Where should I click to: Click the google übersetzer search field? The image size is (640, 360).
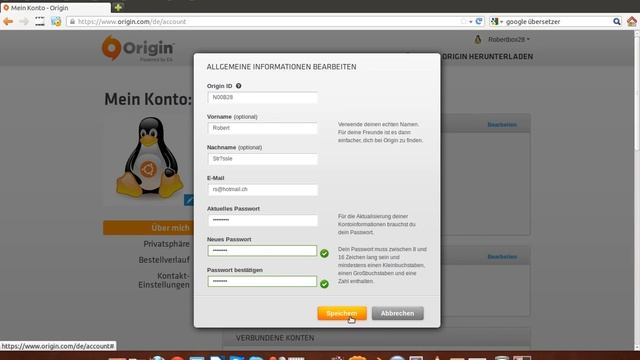point(557,22)
